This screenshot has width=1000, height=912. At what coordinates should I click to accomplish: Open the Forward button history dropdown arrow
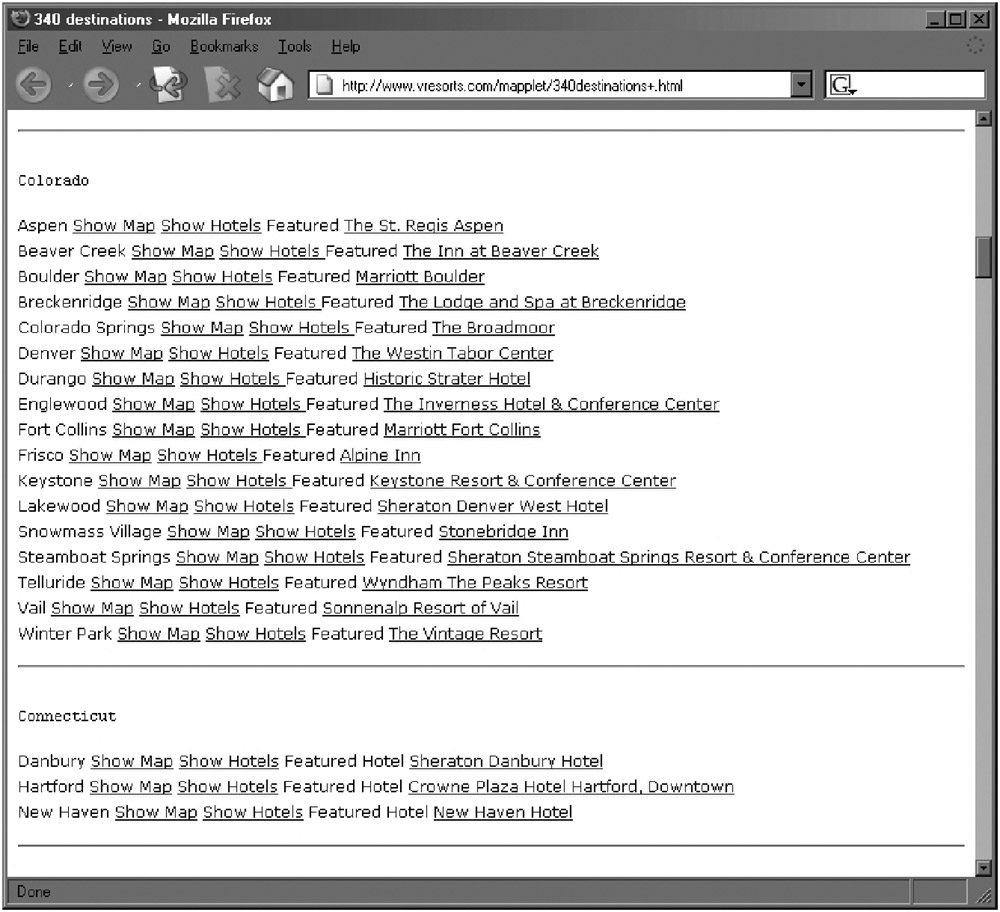click(x=138, y=85)
